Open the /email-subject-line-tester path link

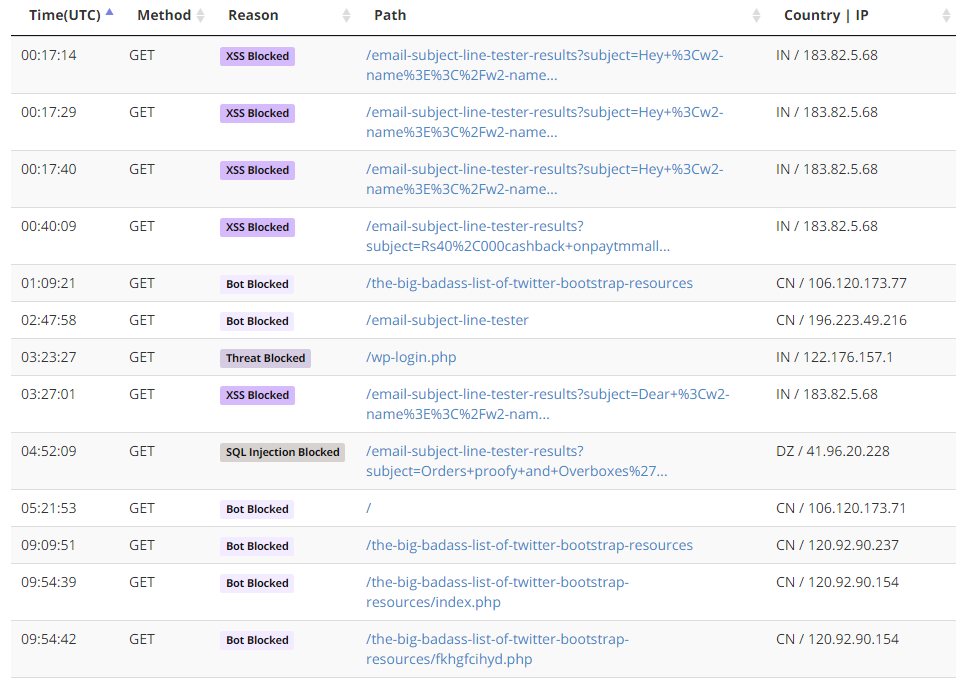pyautogui.click(x=447, y=320)
